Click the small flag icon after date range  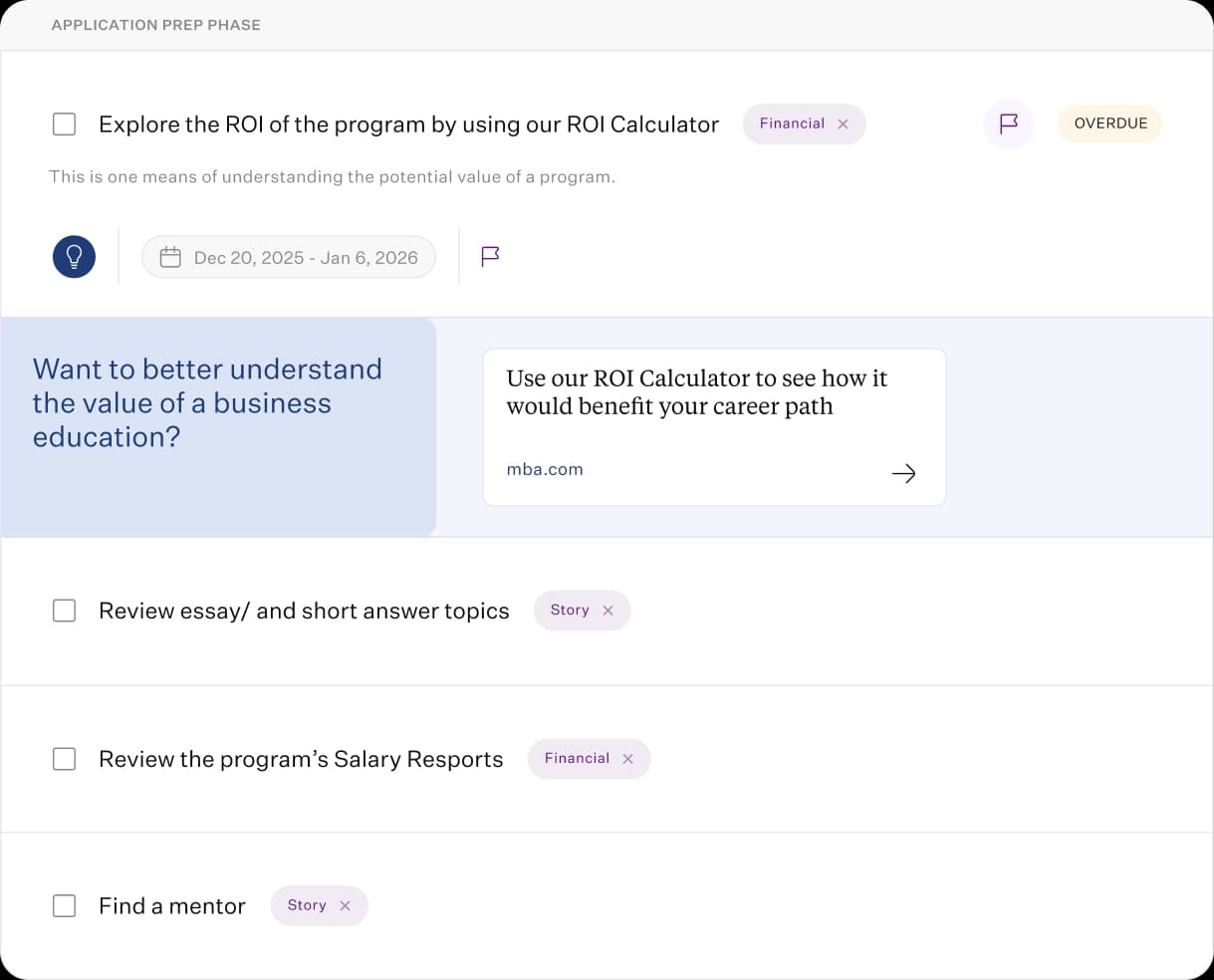490,257
